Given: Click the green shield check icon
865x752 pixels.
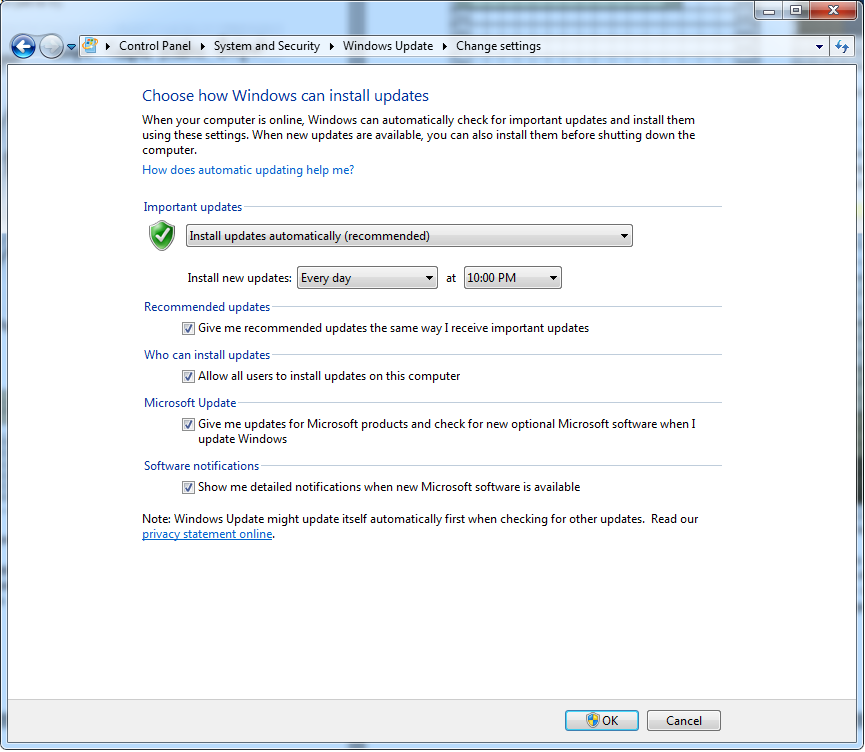Looking at the screenshot, I should (x=162, y=236).
